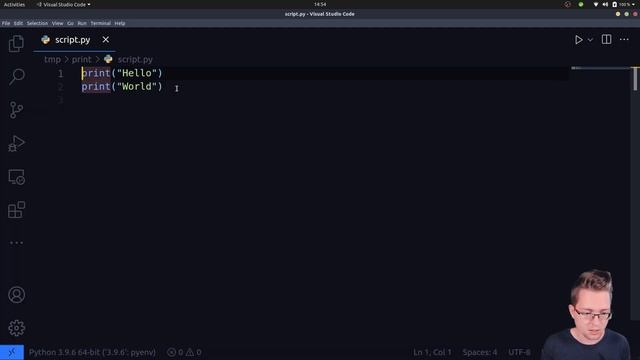This screenshot has height=360, width=640.
Task: Open the Remote Explorer view
Action: pos(16,177)
